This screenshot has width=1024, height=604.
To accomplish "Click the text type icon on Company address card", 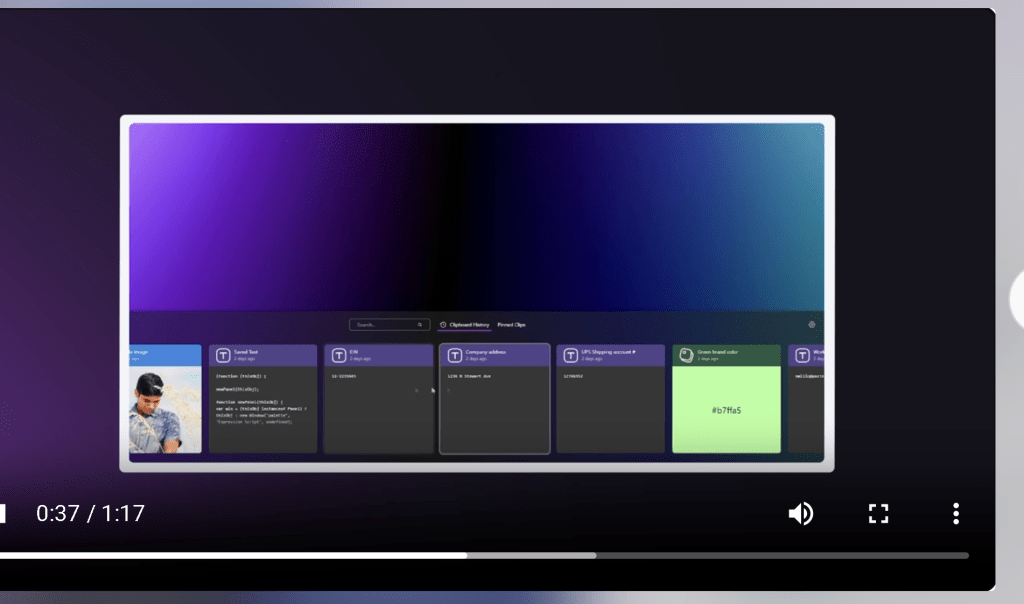I will pyautogui.click(x=455, y=355).
